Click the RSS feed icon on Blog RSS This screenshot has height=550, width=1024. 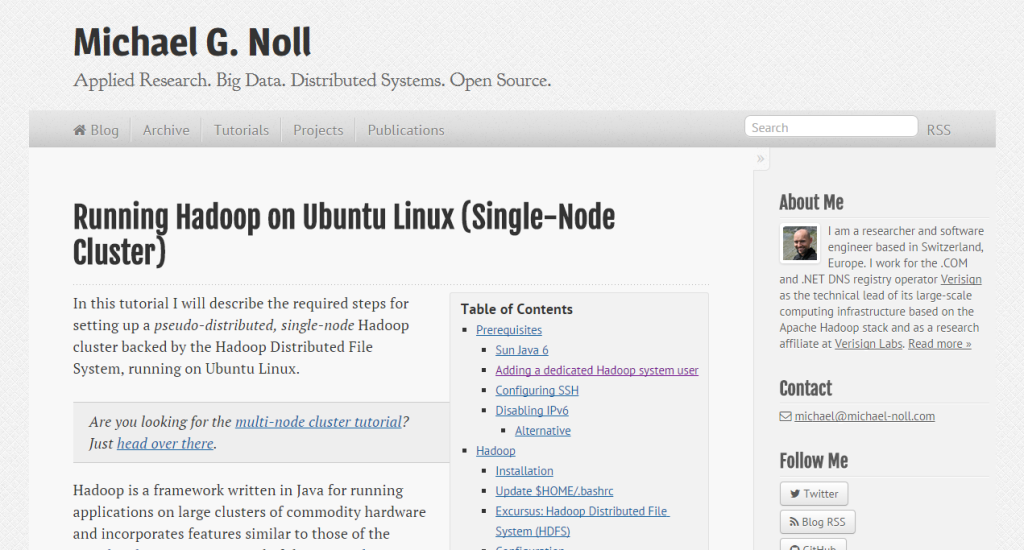[x=794, y=522]
